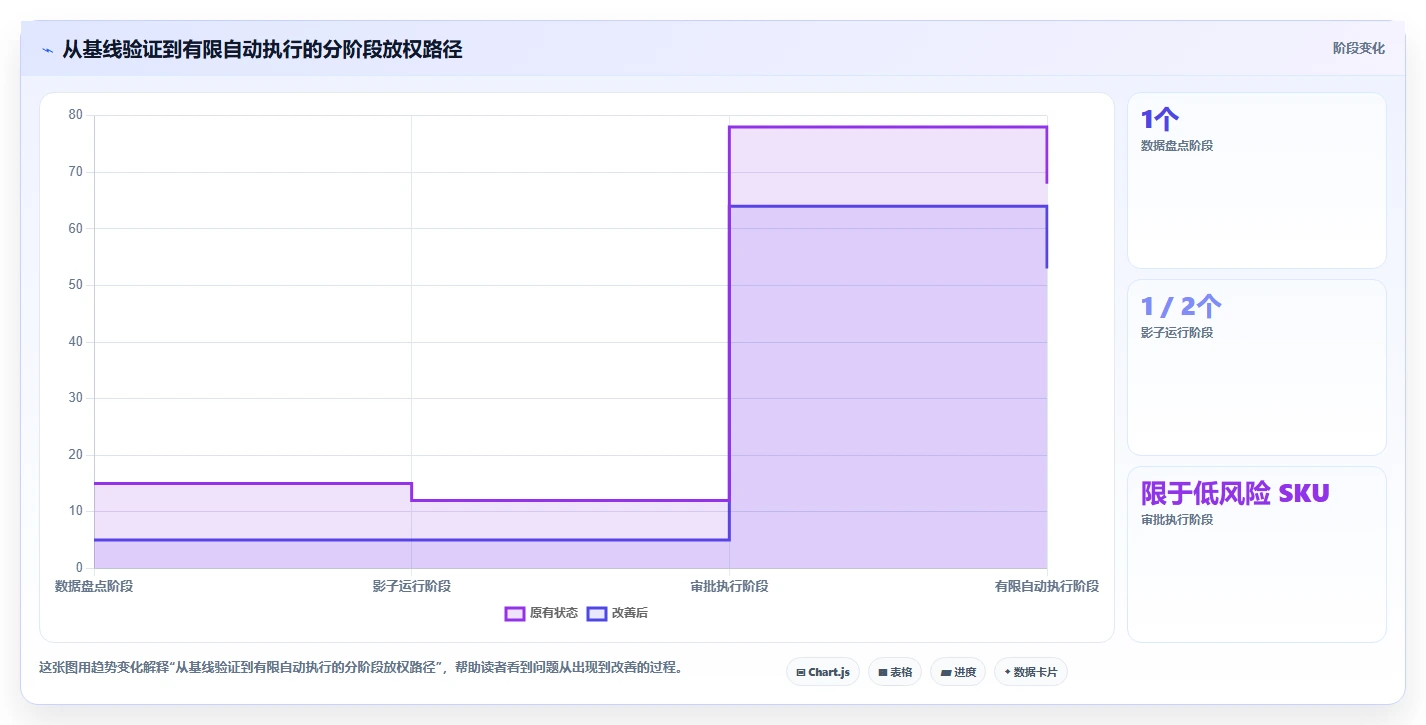
Task: Select the 1个 数据盘点阶段 card
Action: tap(1257, 181)
